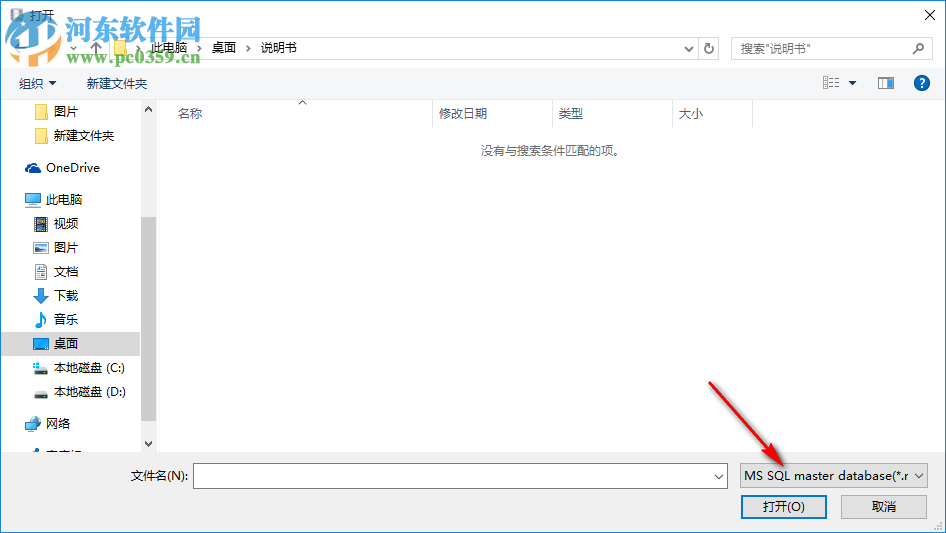Screen dimensions: 946x533
Task: Open the 组织 dropdown menu
Action: click(x=37, y=83)
